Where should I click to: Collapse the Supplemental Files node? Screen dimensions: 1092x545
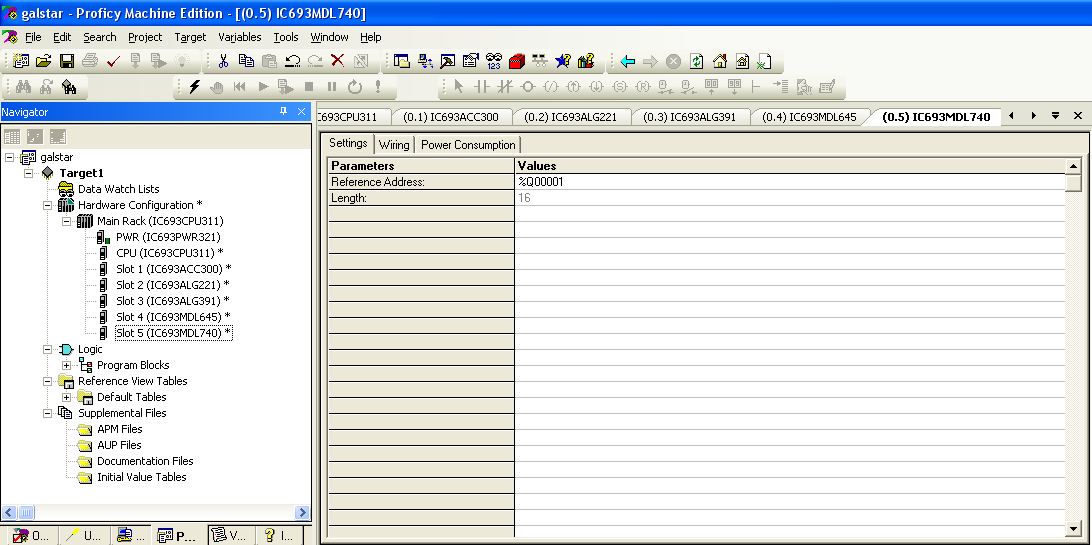[47, 413]
